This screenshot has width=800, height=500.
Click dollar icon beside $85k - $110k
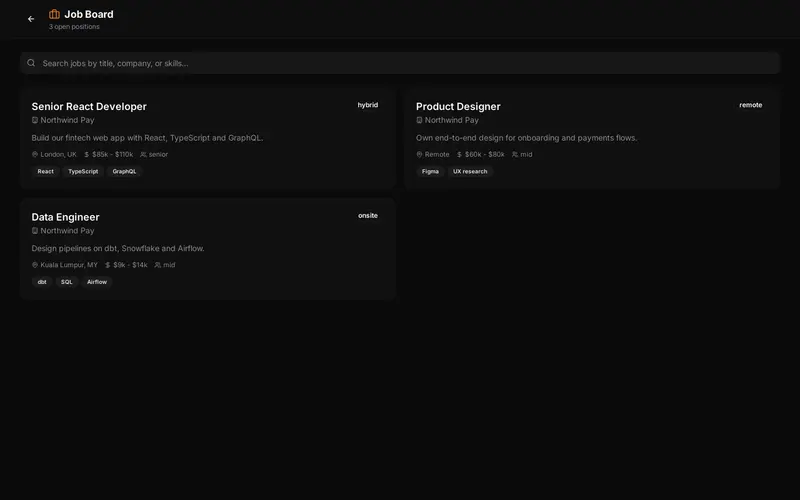click(87, 155)
